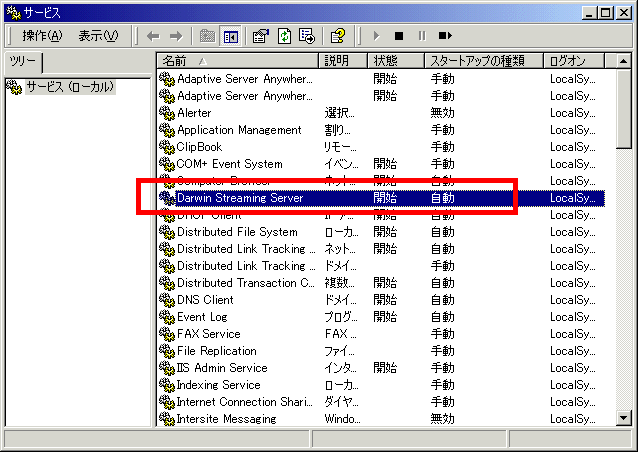The width and height of the screenshot is (638, 452).
Task: Switch to the ツリー tab
Action: click(x=23, y=63)
